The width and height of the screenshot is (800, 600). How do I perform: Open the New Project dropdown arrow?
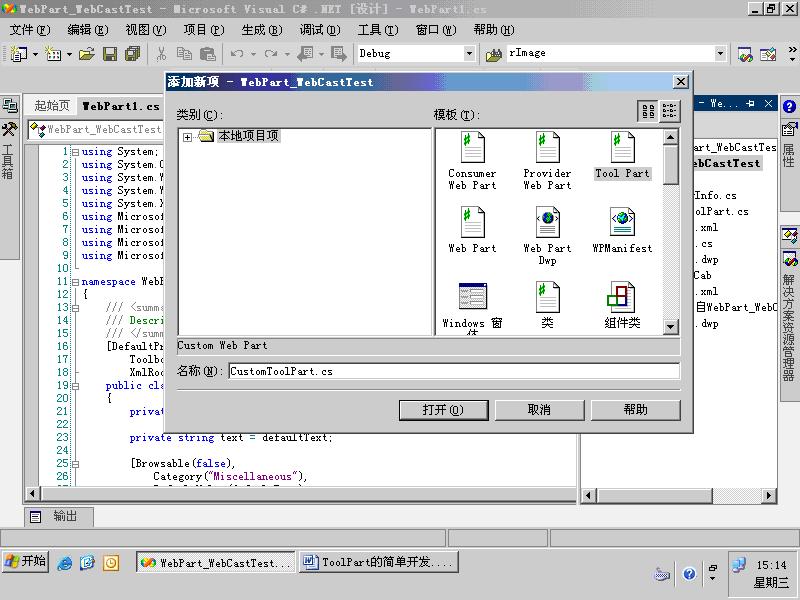(x=35, y=54)
